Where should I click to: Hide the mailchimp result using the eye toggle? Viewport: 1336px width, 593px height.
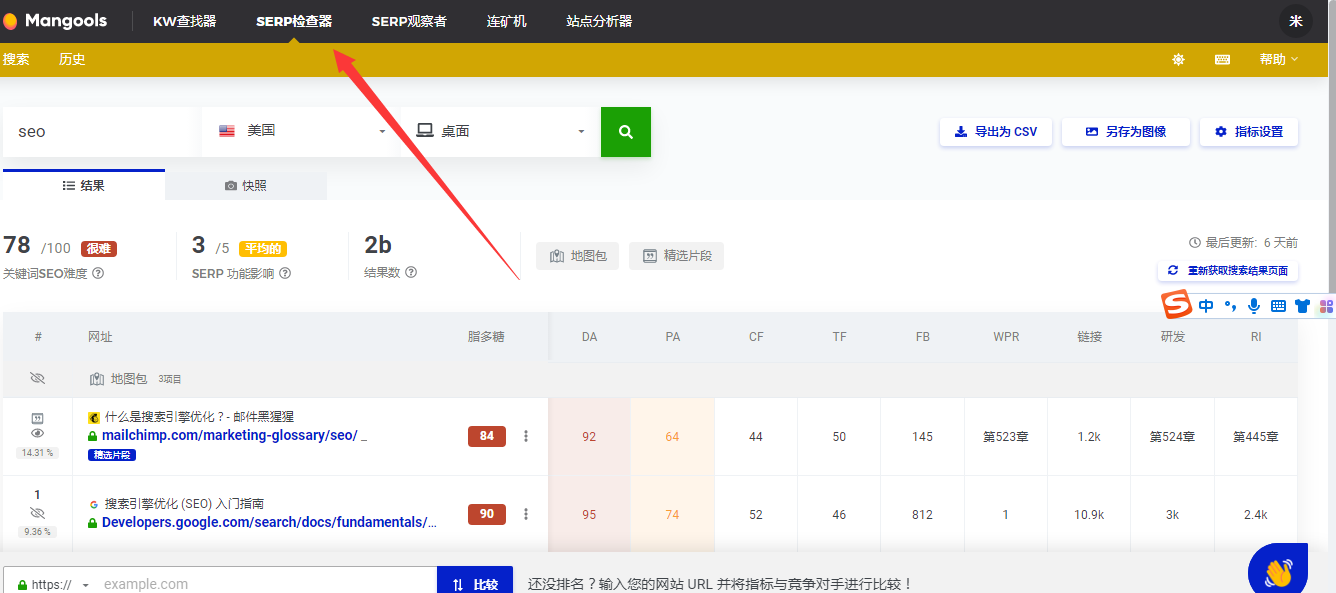pos(37,434)
